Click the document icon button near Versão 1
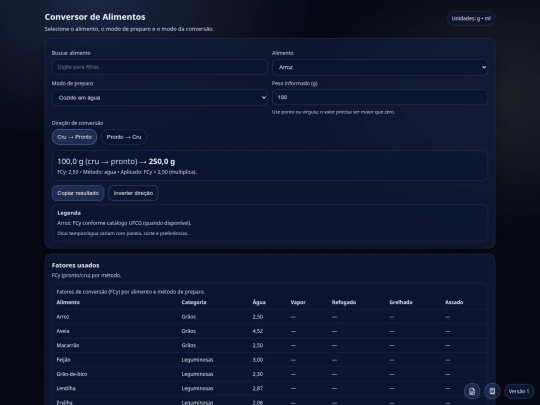 [472, 391]
